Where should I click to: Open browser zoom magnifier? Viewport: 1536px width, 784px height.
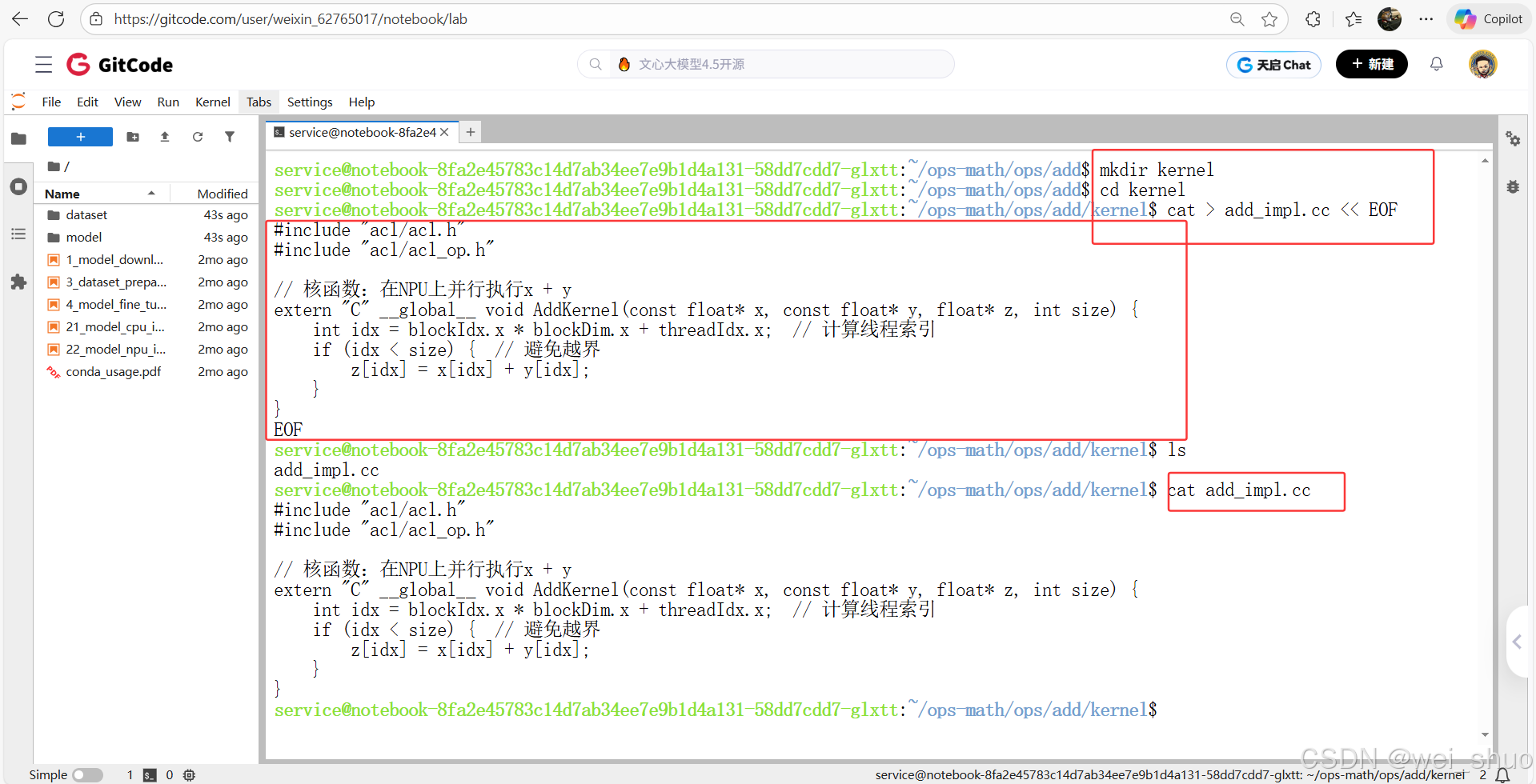[x=1237, y=19]
